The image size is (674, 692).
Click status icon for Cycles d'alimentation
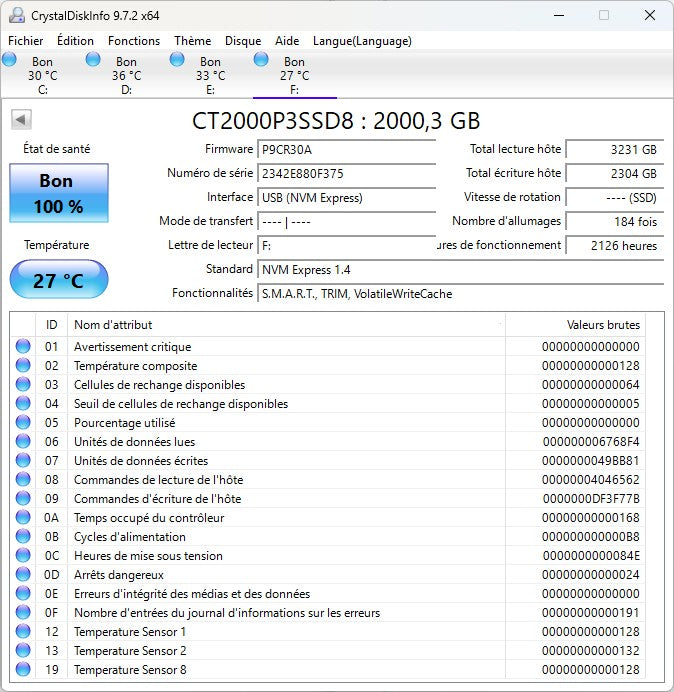tap(23, 536)
